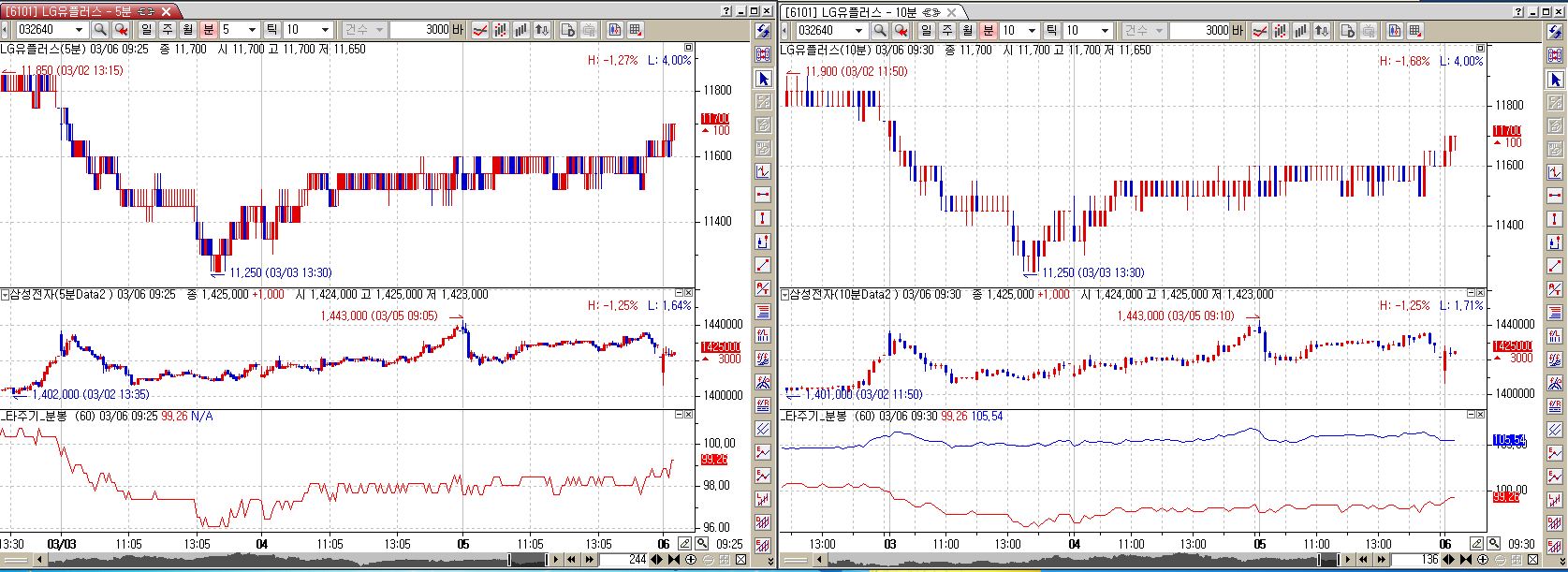
Task: Select 일 (daily) period in the 5분 window
Action: click(x=147, y=30)
